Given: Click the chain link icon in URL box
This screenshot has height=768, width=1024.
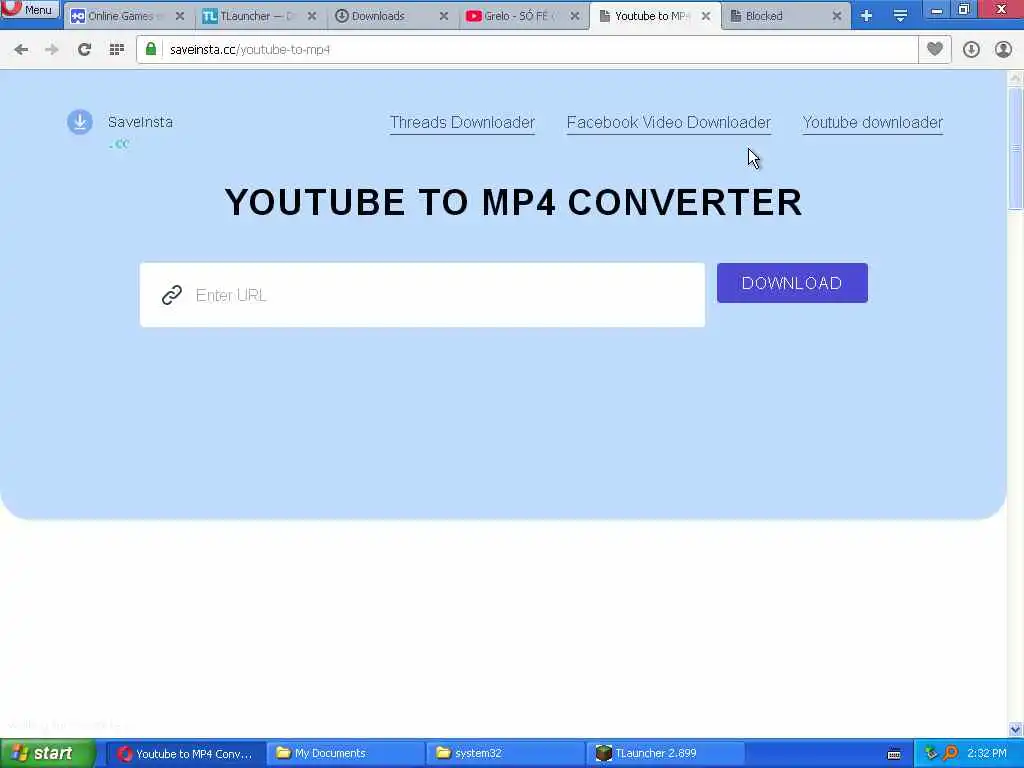Looking at the screenshot, I should click(x=172, y=295).
